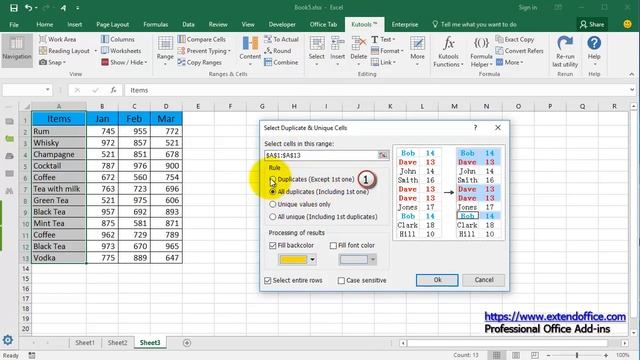The height and width of the screenshot is (360, 640).
Task: Click the Sign in link
Action: [x=528, y=8]
